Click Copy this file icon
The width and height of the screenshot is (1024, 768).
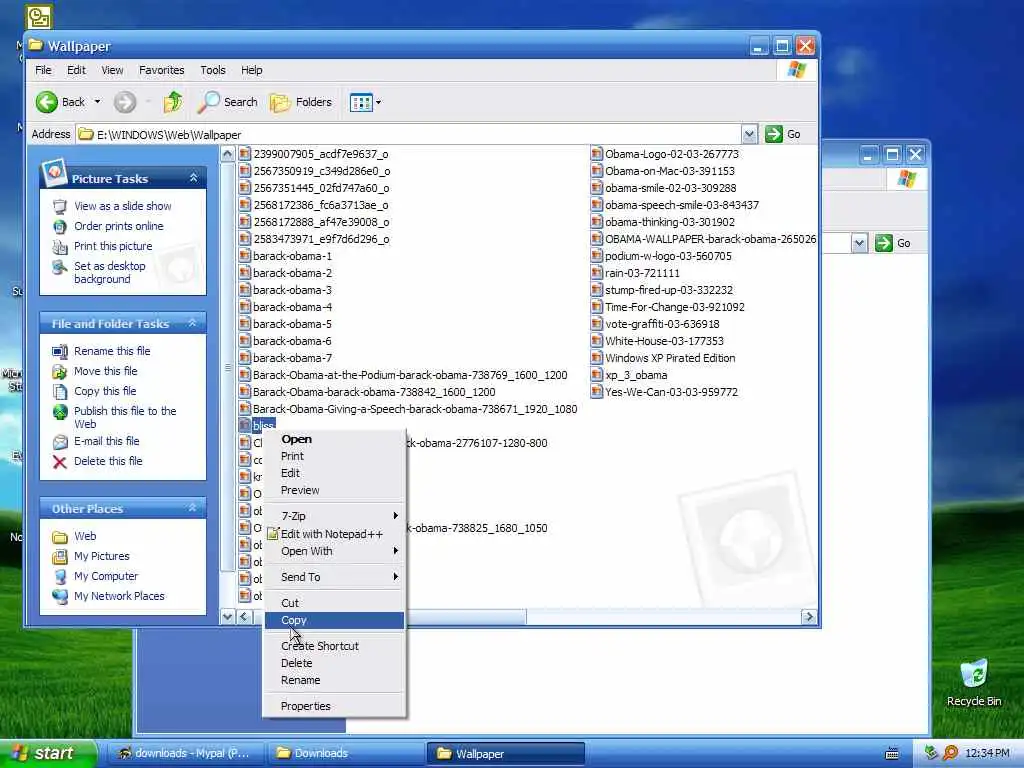[x=59, y=391]
